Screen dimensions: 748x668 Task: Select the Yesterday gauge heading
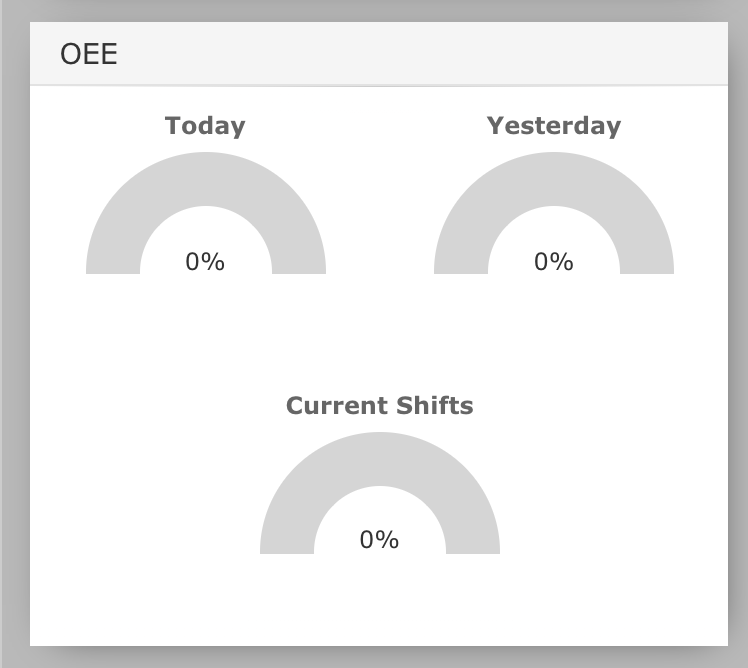click(x=554, y=126)
